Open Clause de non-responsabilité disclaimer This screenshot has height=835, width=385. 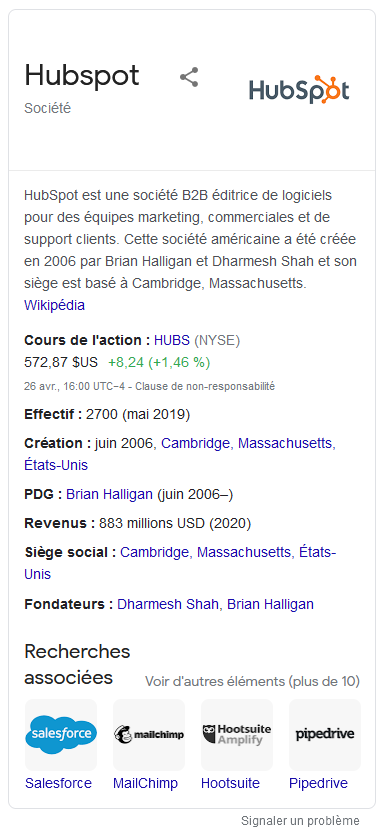click(205, 386)
